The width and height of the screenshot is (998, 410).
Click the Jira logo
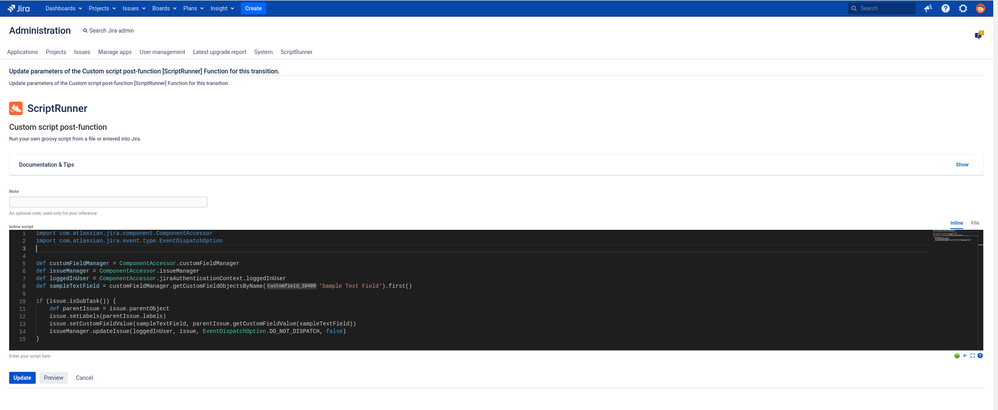pyautogui.click(x=18, y=8)
